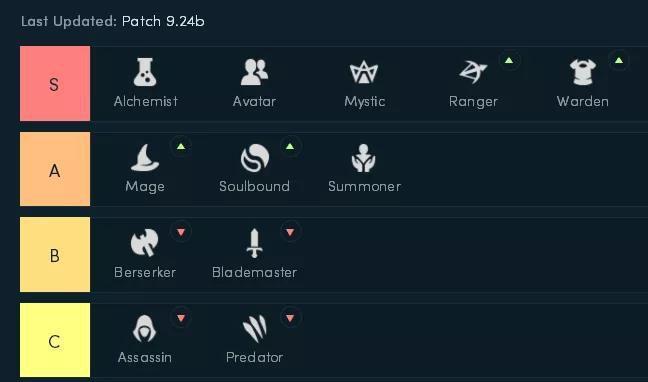Click the Soulbound swirl icon
Viewport: 648px width, 382px height.
tap(255, 158)
